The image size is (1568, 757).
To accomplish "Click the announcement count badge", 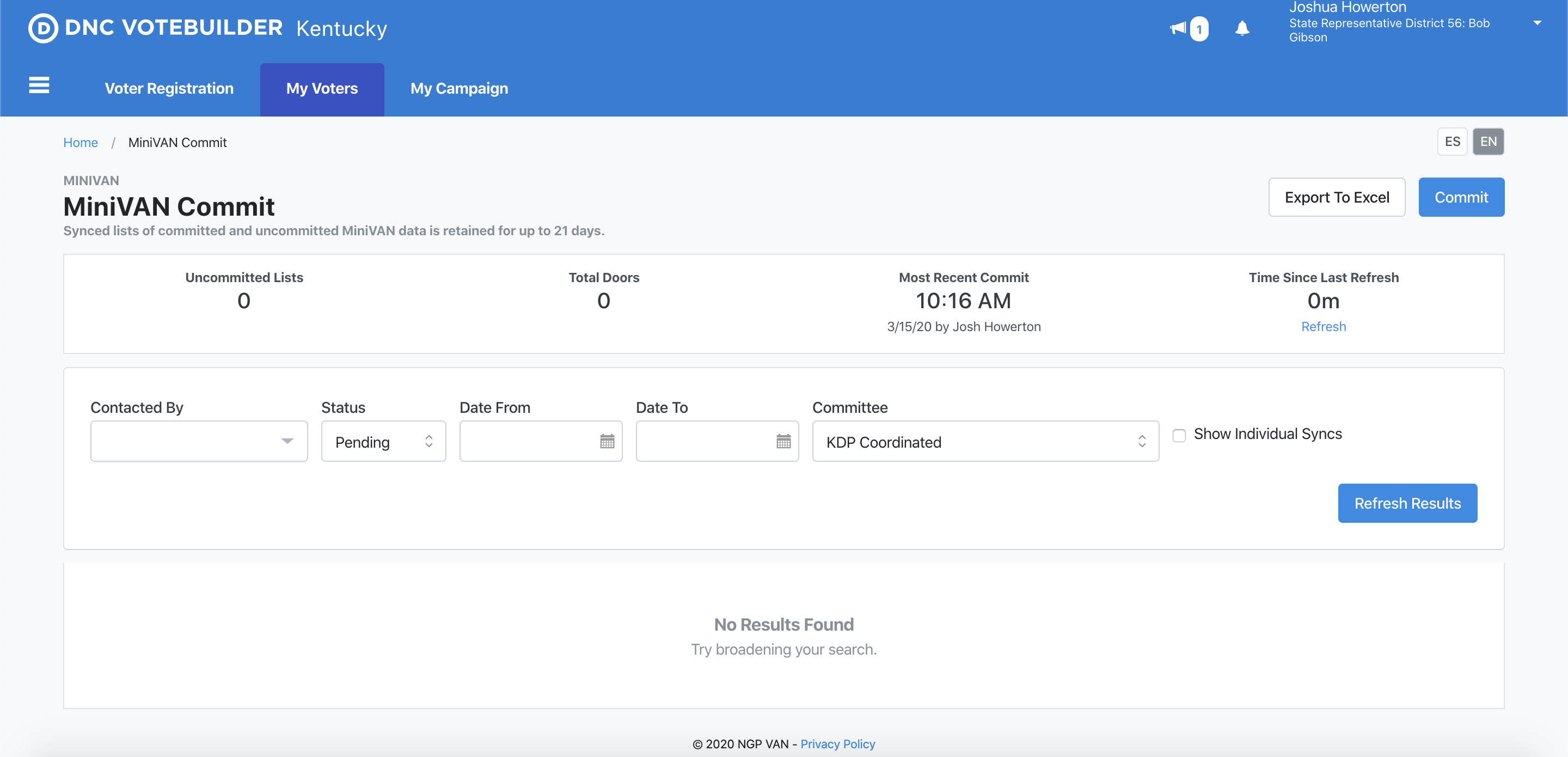I will click(1199, 29).
